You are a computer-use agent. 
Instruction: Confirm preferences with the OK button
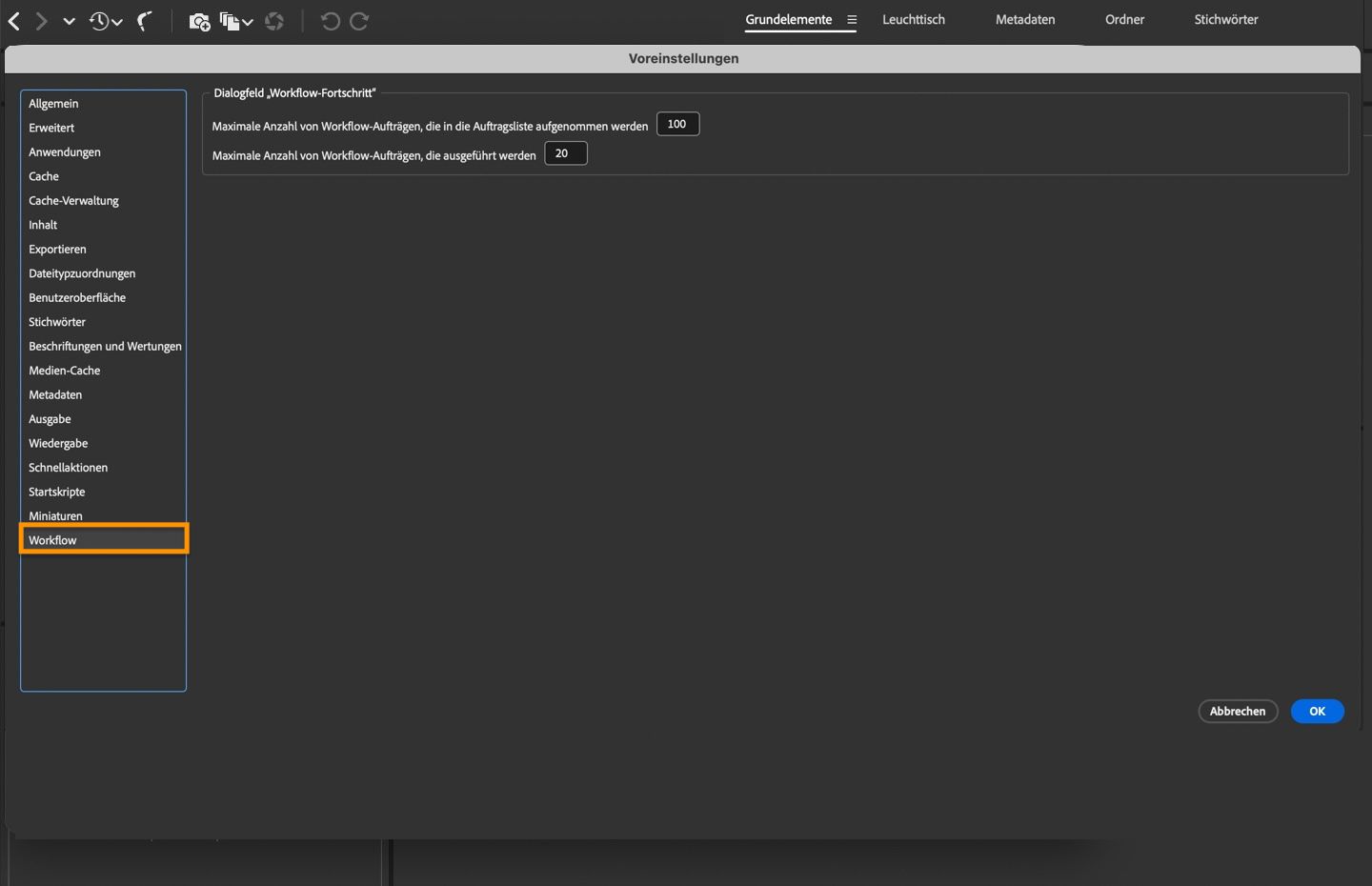click(x=1317, y=711)
